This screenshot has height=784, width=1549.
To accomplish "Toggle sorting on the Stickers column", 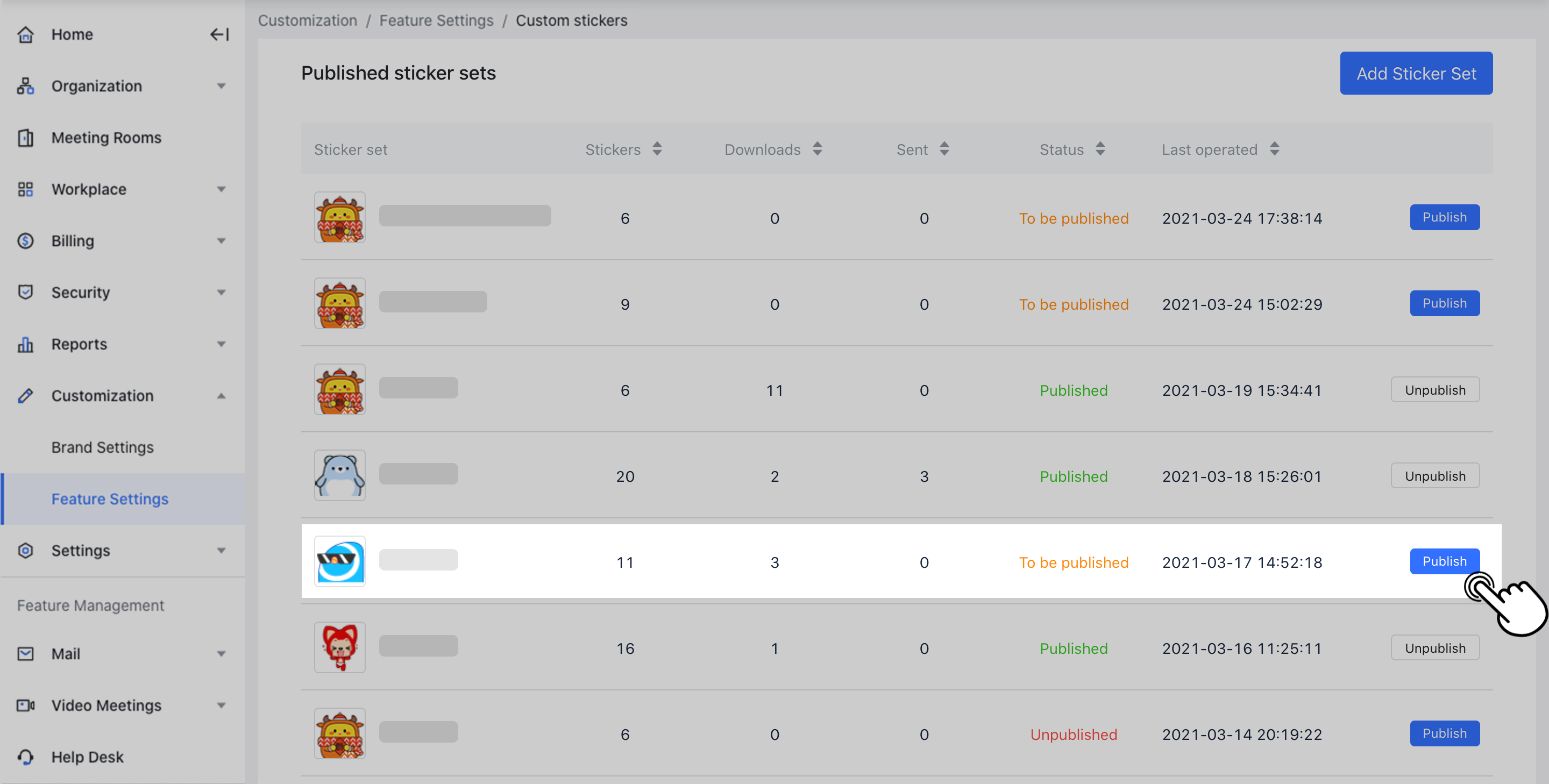I will coord(657,149).
